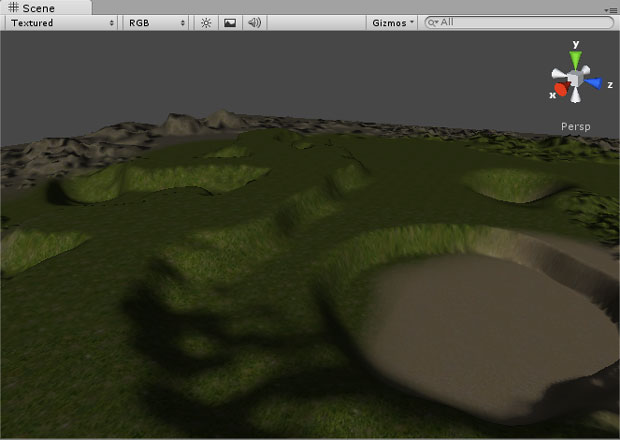Click the red X axis cone
The height and width of the screenshot is (440, 620).
[x=561, y=90]
